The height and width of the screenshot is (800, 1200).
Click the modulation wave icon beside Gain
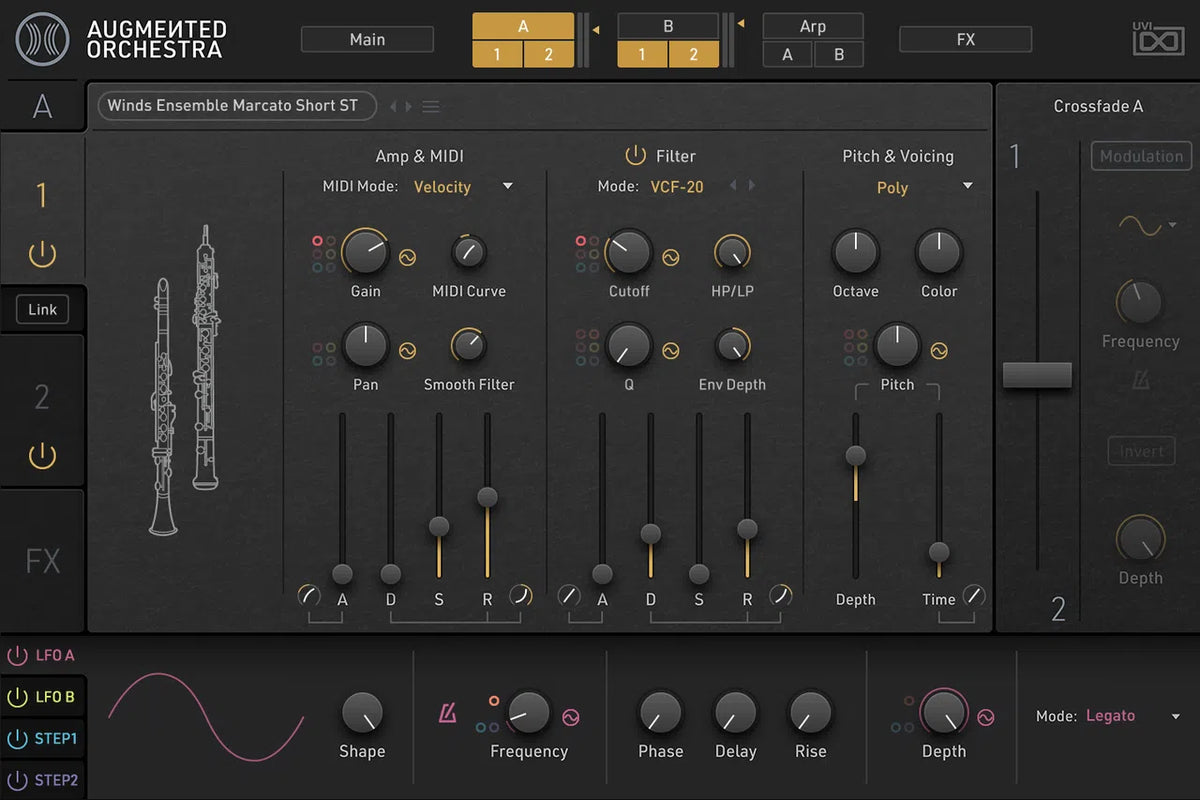tap(407, 258)
